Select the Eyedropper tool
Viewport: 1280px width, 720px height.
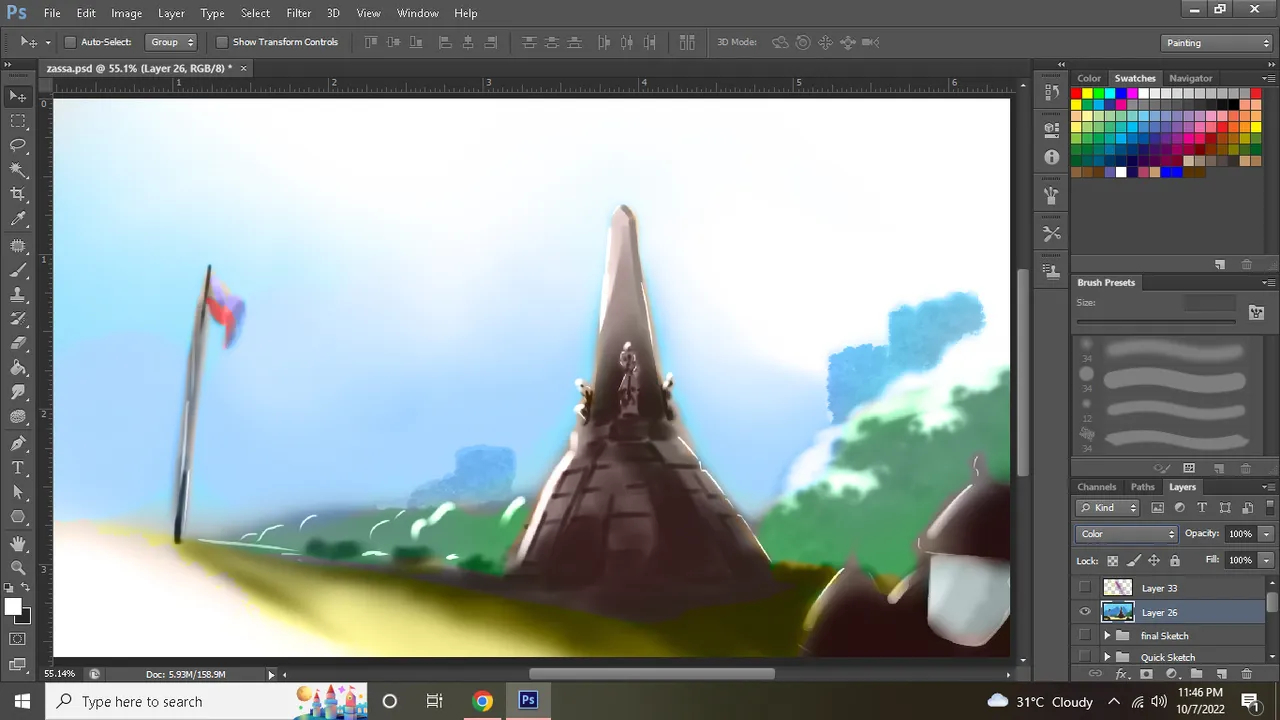[x=18, y=220]
